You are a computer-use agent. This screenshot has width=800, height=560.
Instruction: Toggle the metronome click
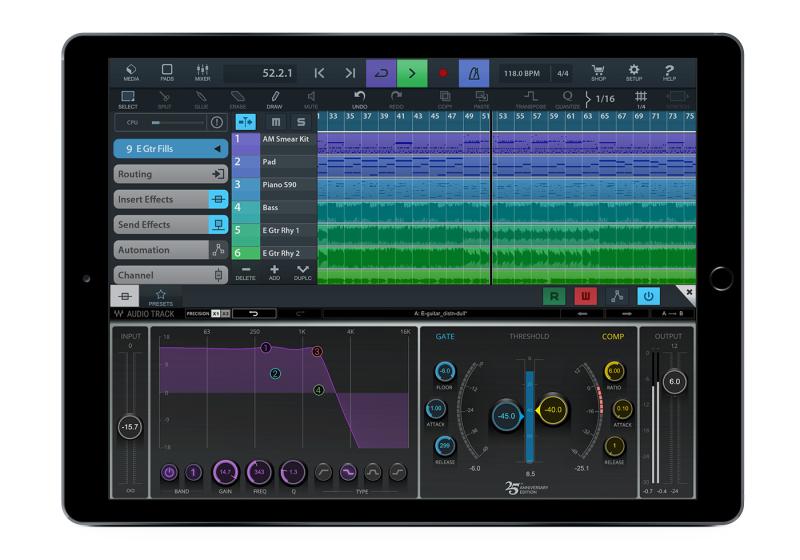pyautogui.click(x=474, y=73)
